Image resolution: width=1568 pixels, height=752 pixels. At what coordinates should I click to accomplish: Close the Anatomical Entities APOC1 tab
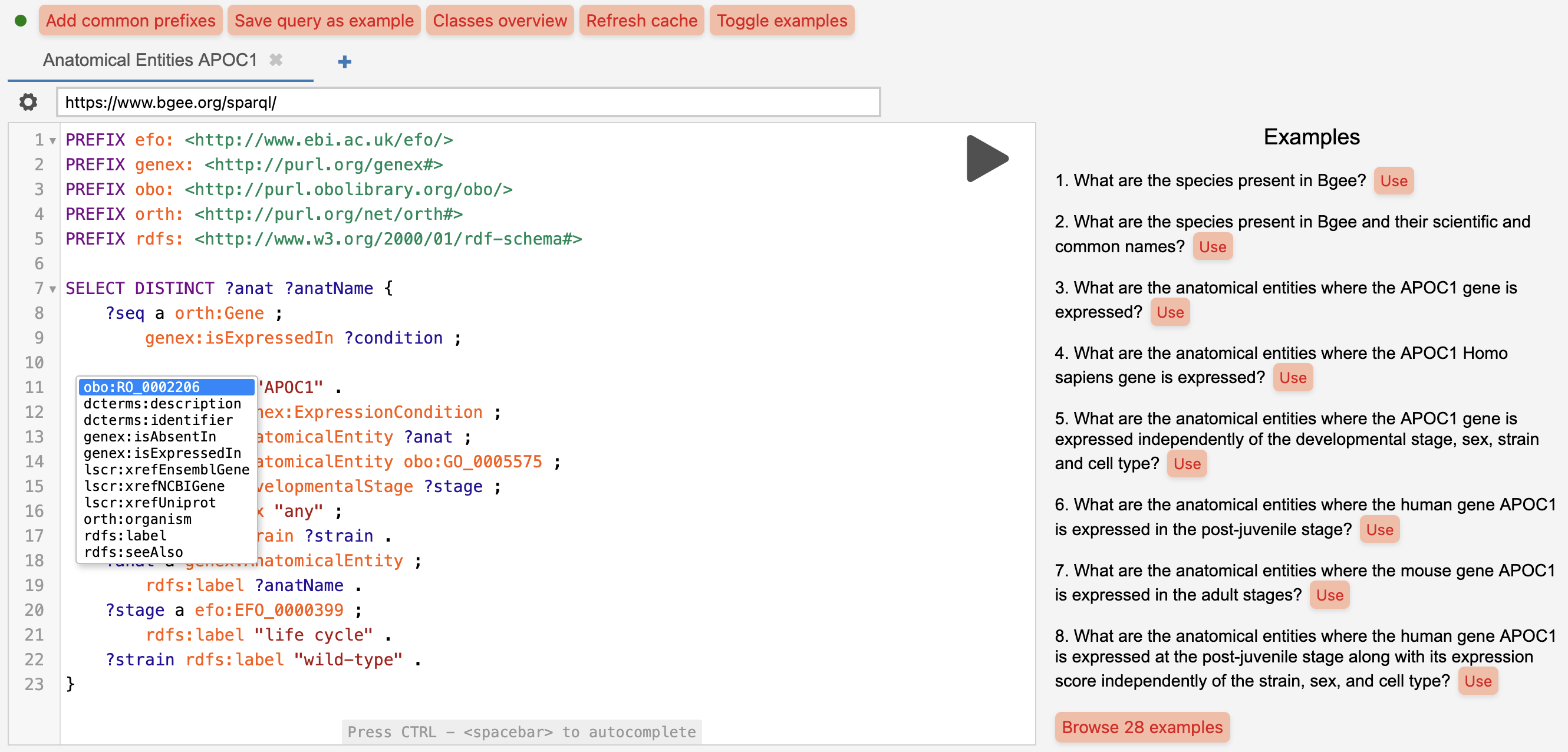276,60
